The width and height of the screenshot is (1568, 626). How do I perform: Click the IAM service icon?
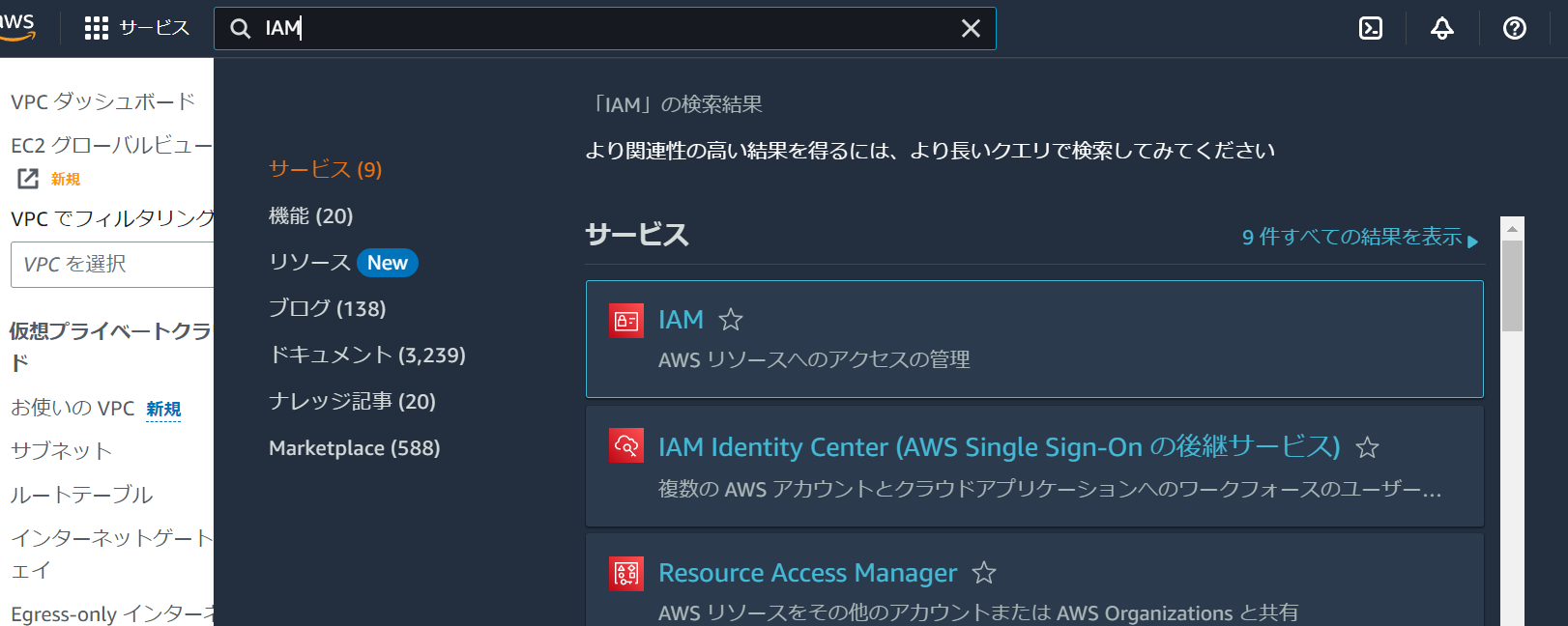(626, 321)
